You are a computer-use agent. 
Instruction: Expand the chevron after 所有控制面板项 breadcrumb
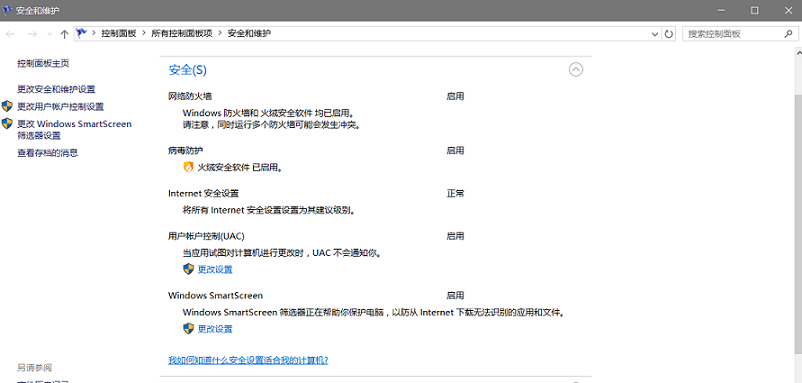pos(220,34)
